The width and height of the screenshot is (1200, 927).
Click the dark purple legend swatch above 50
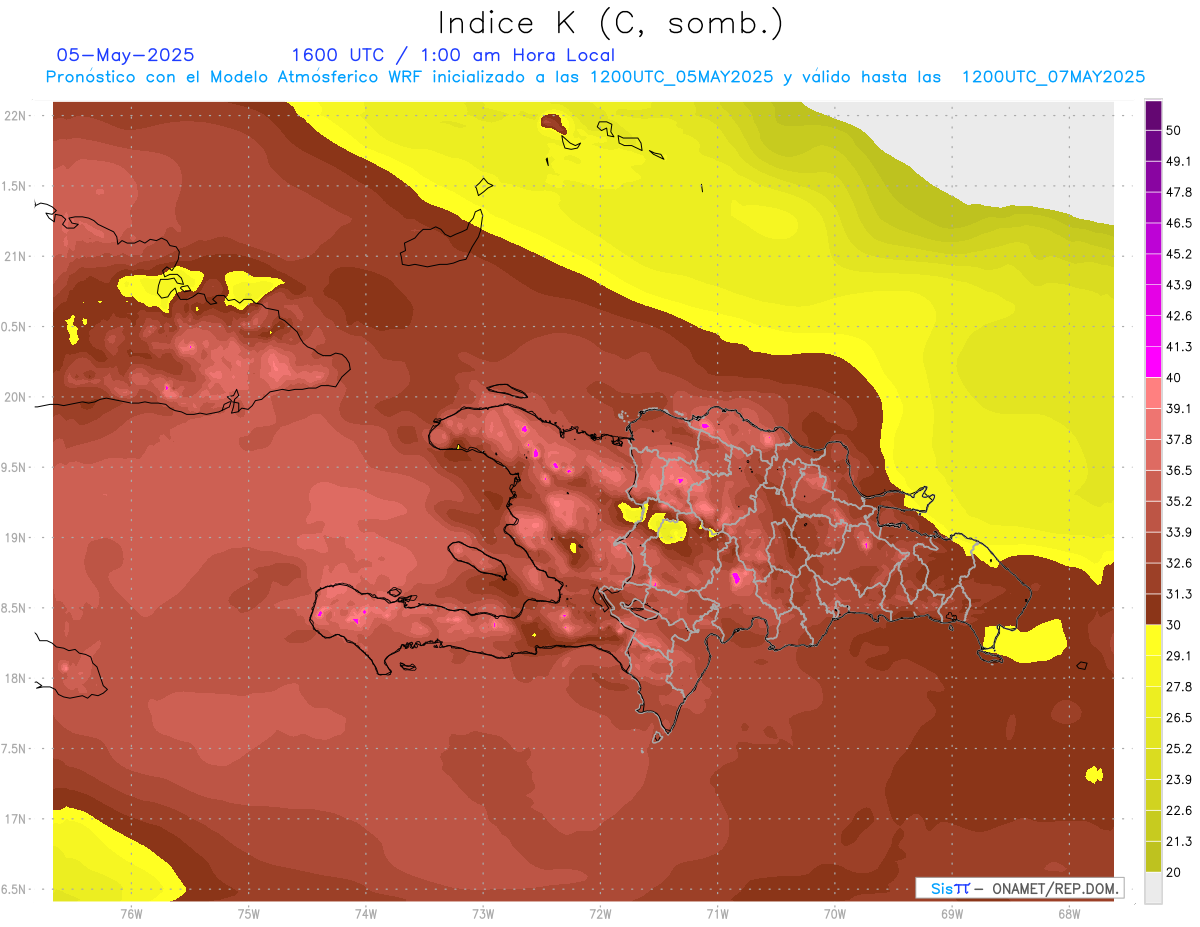coord(1153,116)
